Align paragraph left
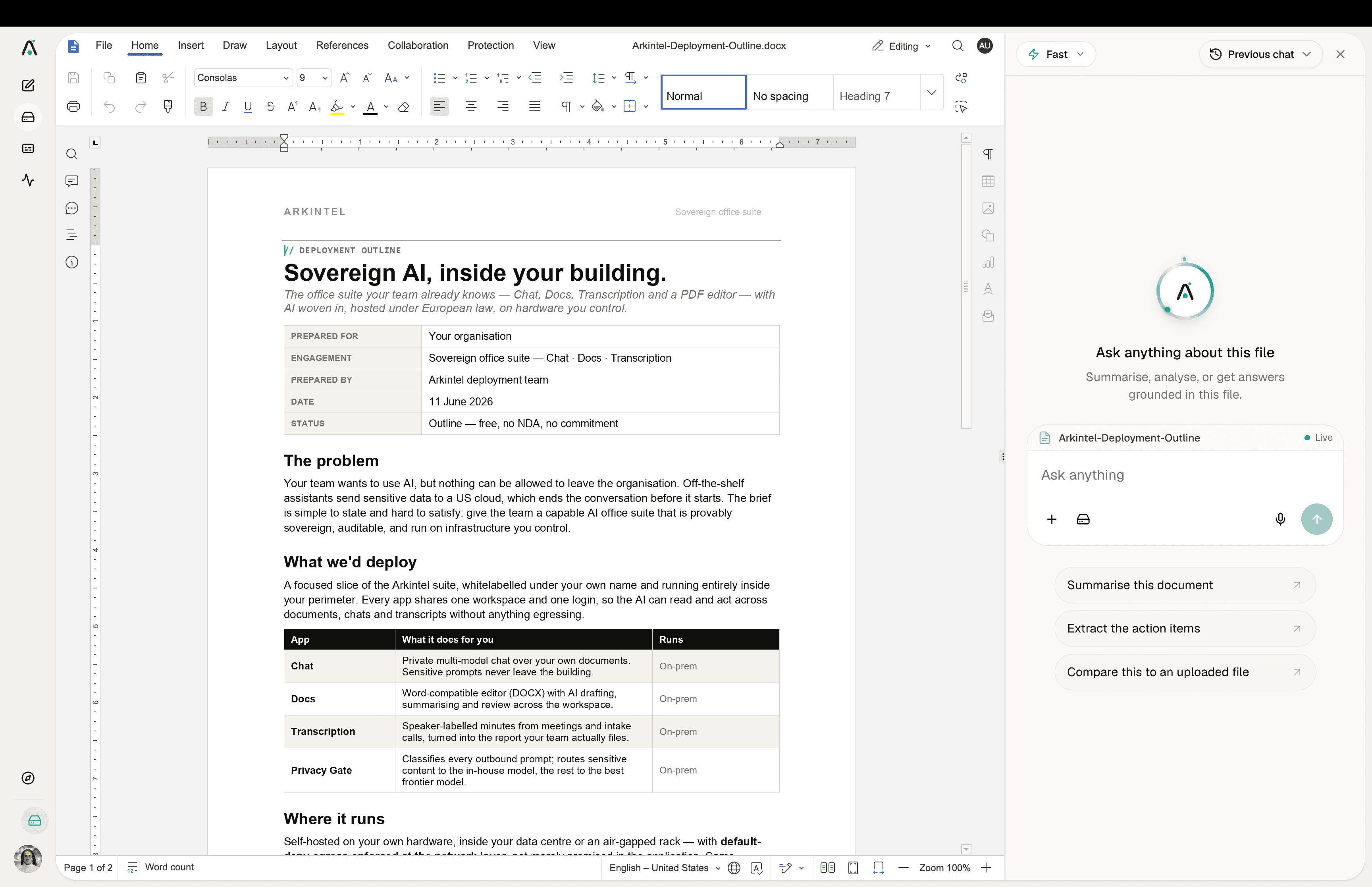Viewport: 1372px width, 887px height. pyautogui.click(x=439, y=106)
